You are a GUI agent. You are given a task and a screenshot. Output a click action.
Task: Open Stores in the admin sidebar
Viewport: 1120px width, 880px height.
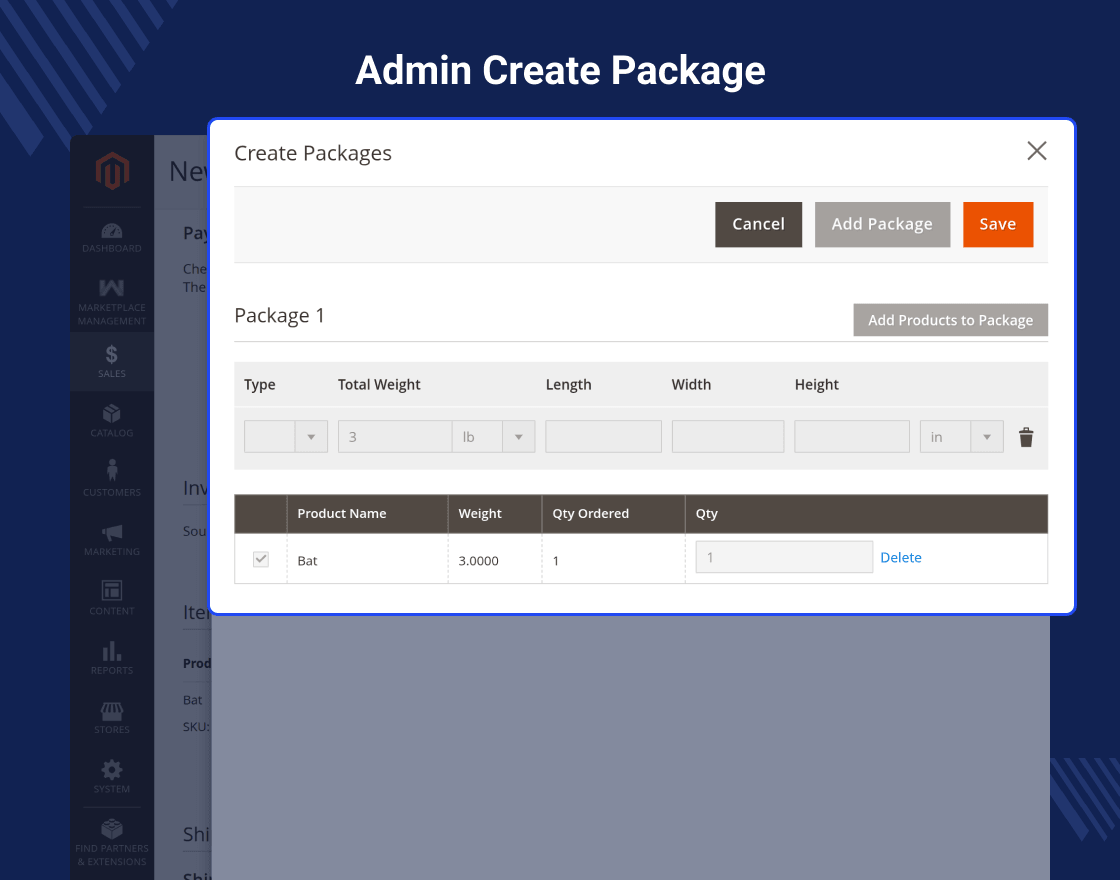[111, 717]
